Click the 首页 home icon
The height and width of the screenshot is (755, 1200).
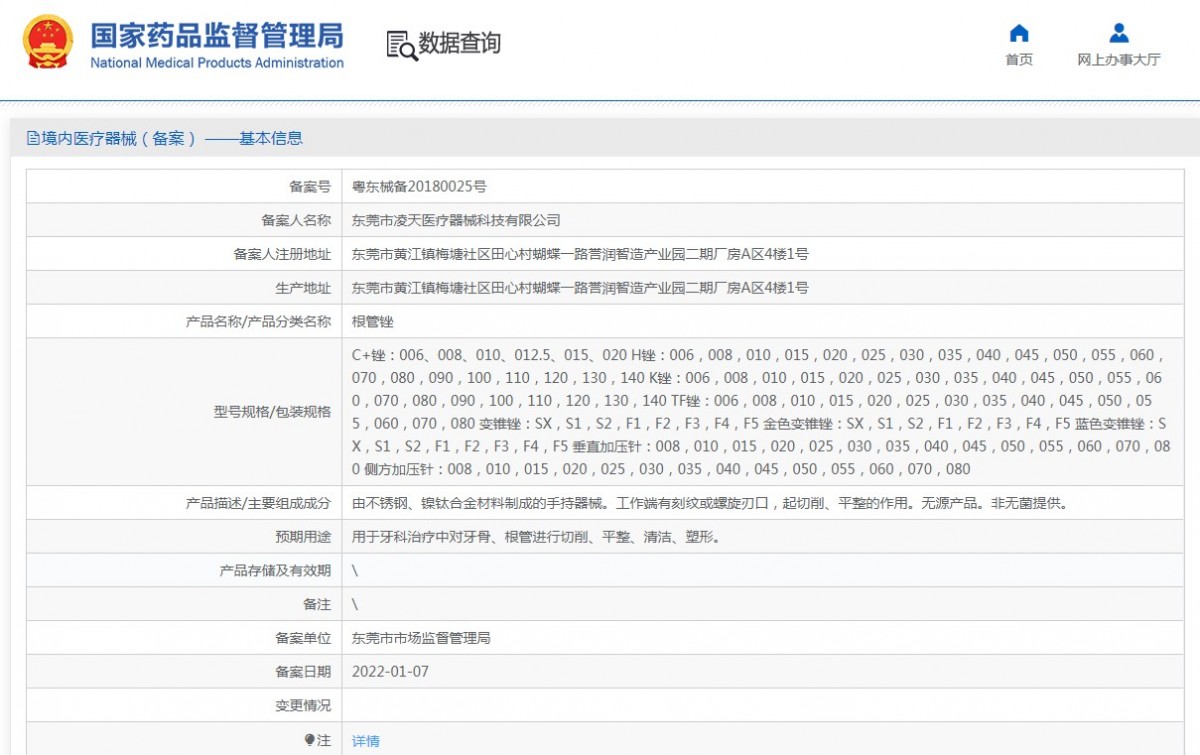click(1019, 33)
